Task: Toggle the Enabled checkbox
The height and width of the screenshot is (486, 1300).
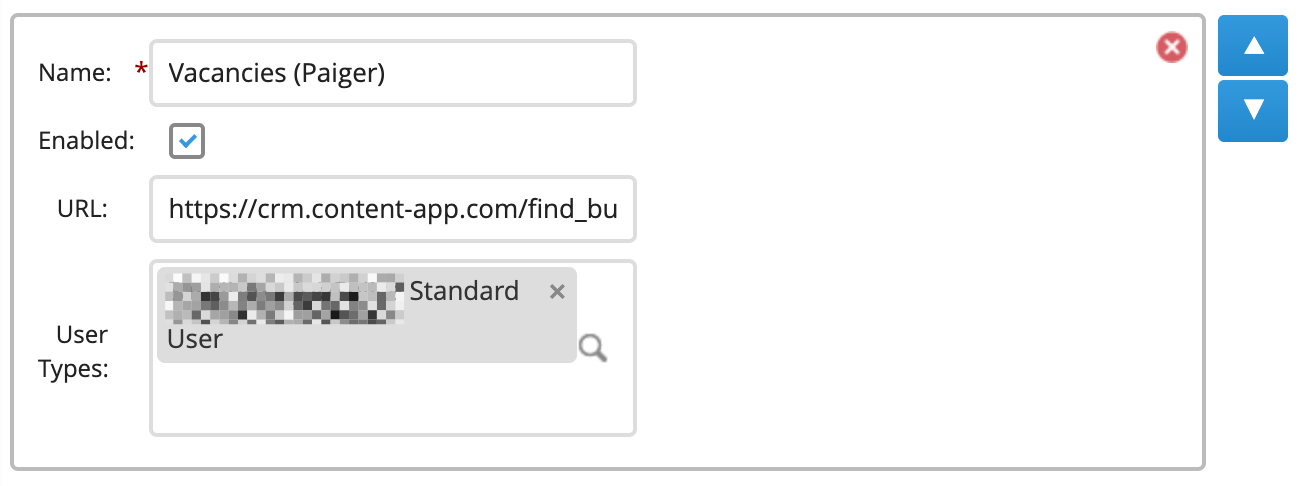Action: click(187, 141)
